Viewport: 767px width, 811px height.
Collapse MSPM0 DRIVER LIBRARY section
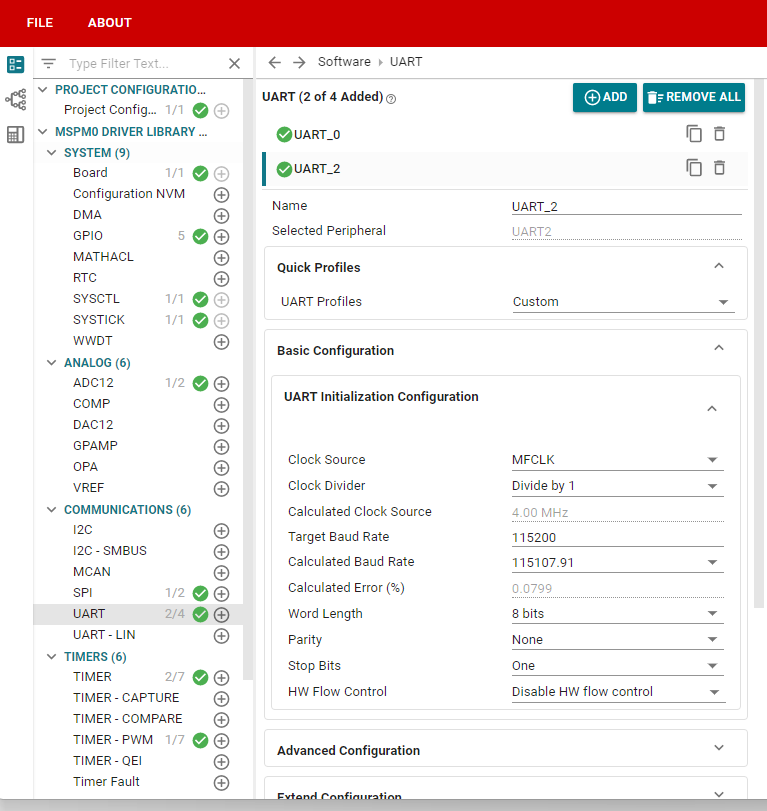pos(43,132)
